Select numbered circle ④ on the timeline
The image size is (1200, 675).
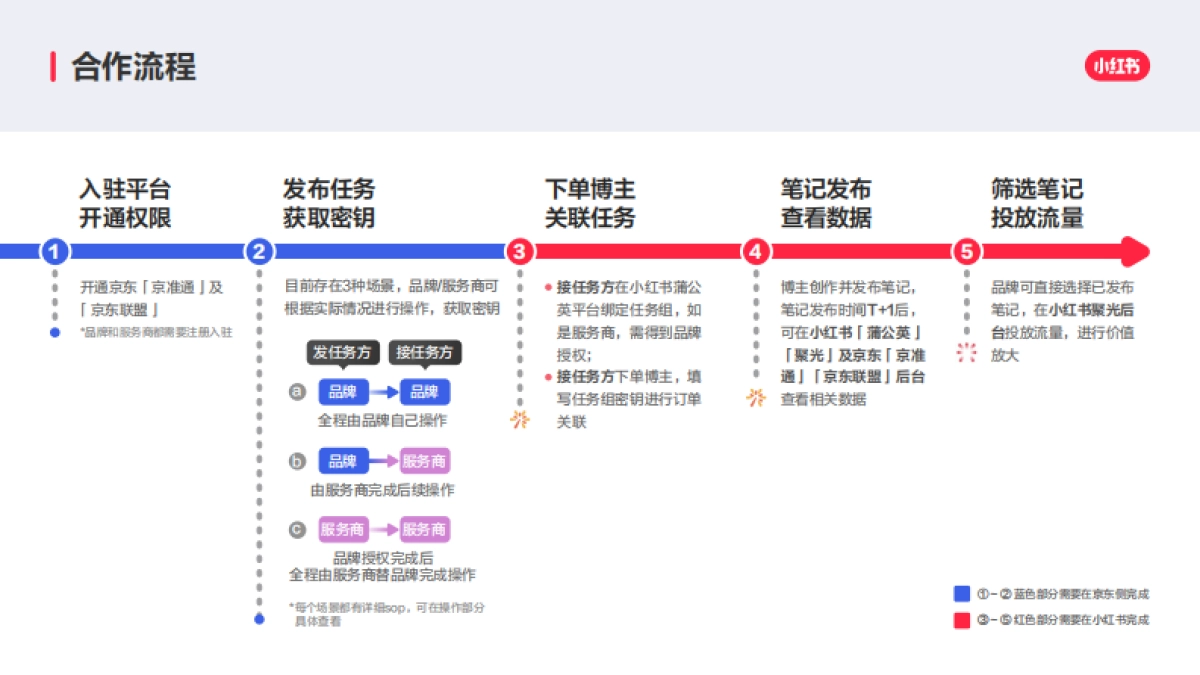point(755,252)
